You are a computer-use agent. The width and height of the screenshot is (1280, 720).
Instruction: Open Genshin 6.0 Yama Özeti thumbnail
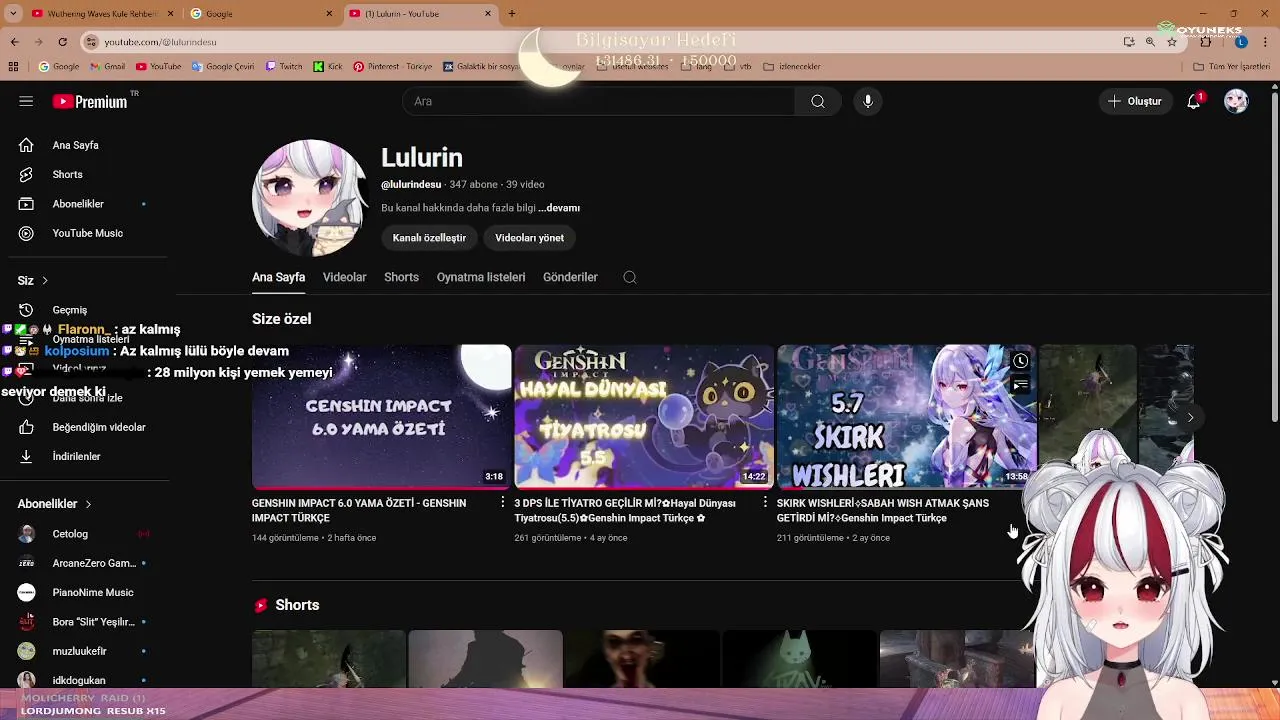pyautogui.click(x=381, y=417)
